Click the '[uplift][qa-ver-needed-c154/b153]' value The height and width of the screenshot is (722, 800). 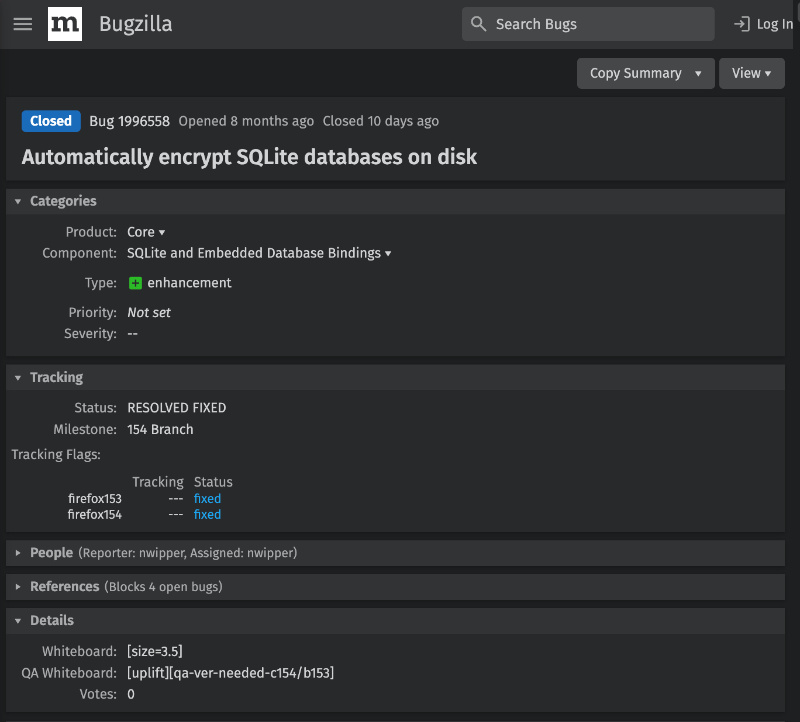pyautogui.click(x=231, y=673)
